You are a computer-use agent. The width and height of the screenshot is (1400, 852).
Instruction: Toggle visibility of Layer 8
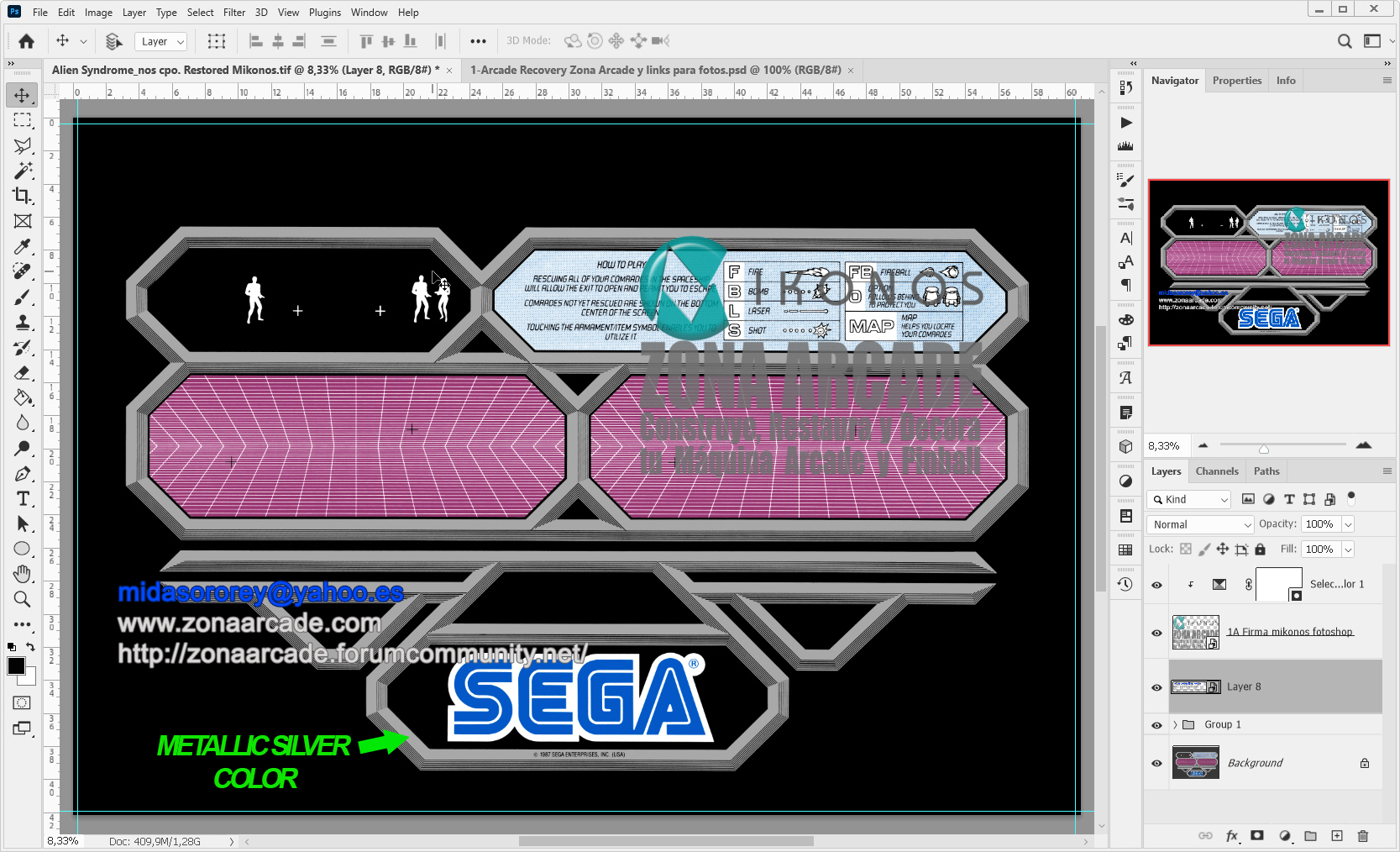(x=1156, y=686)
